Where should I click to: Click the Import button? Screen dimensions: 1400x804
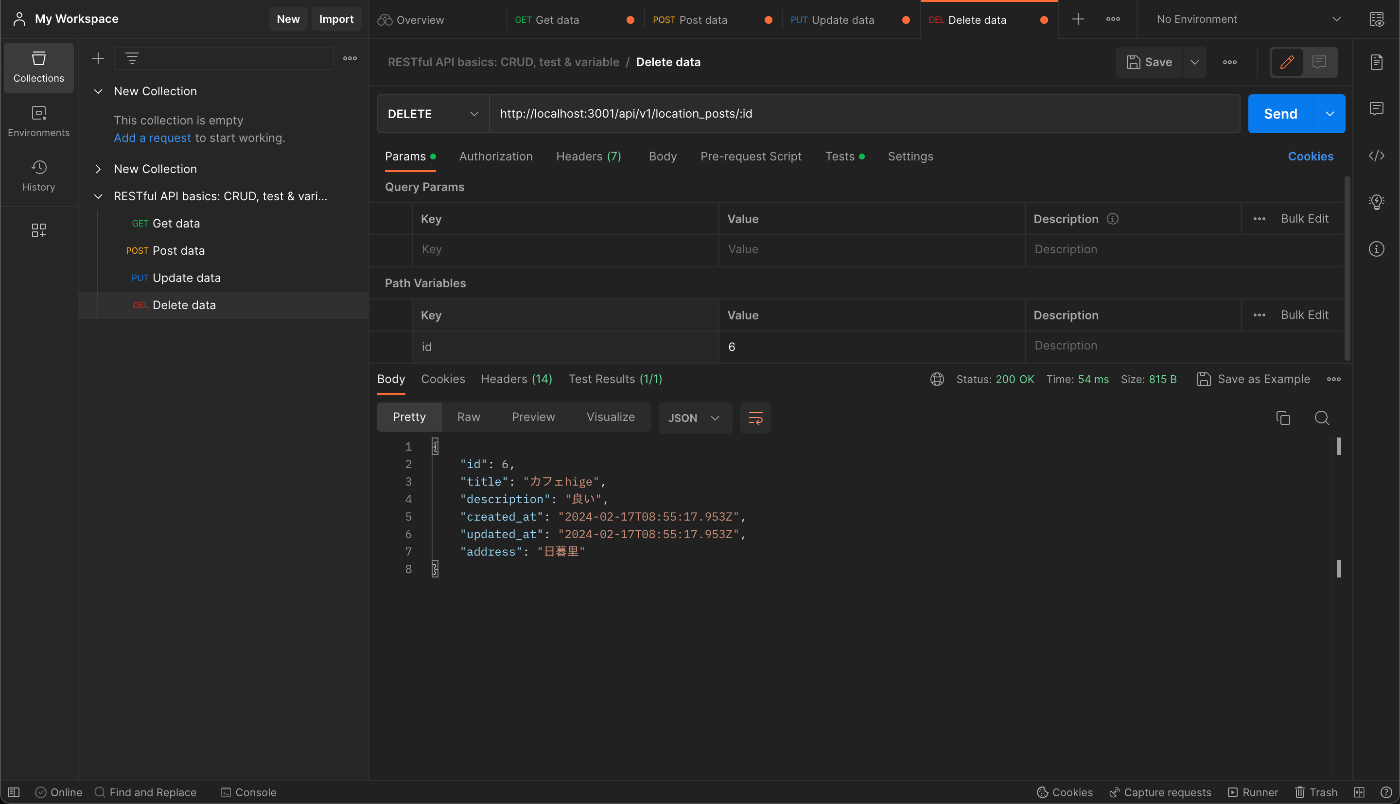pos(336,19)
